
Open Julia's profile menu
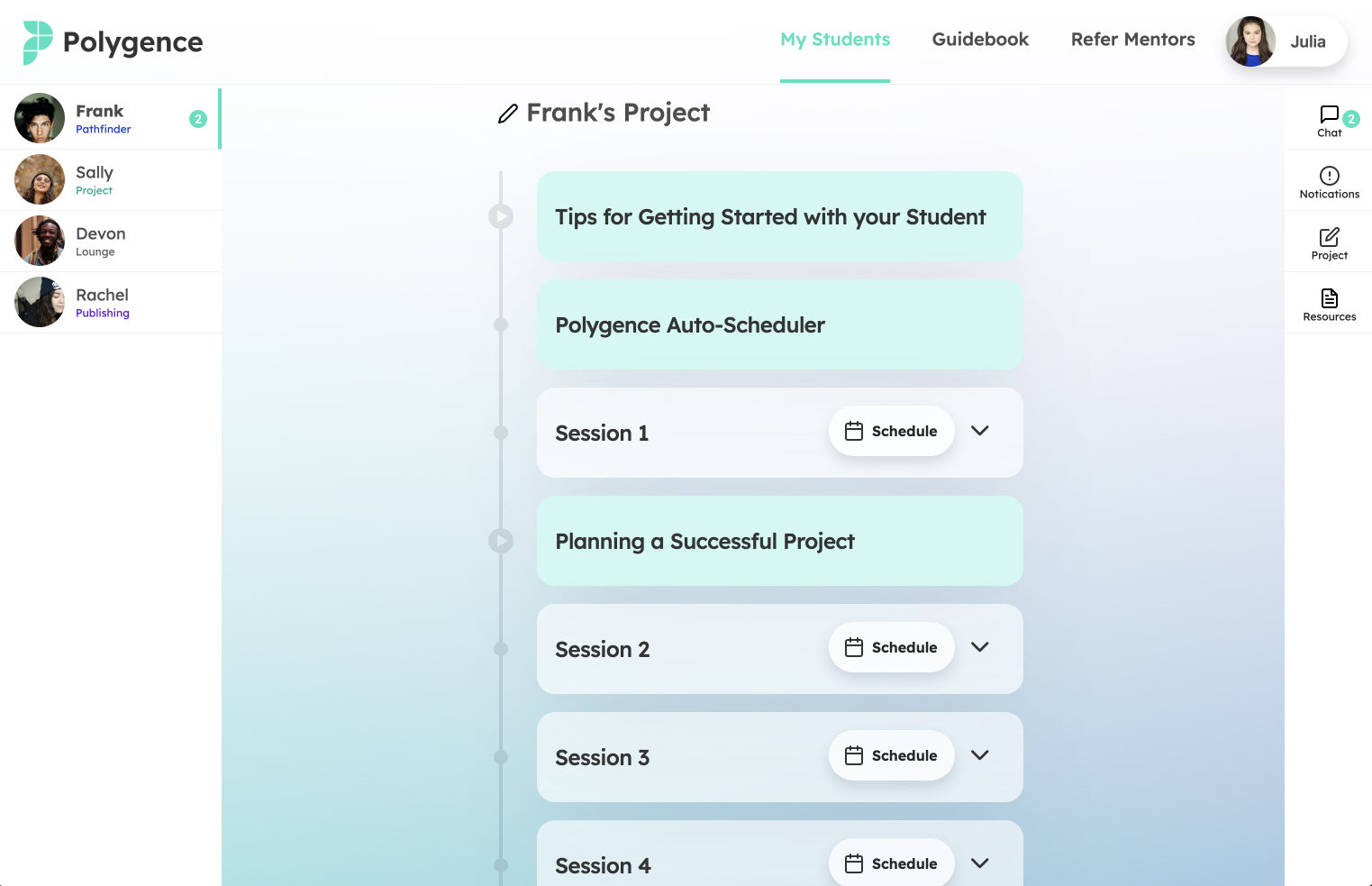(1286, 41)
